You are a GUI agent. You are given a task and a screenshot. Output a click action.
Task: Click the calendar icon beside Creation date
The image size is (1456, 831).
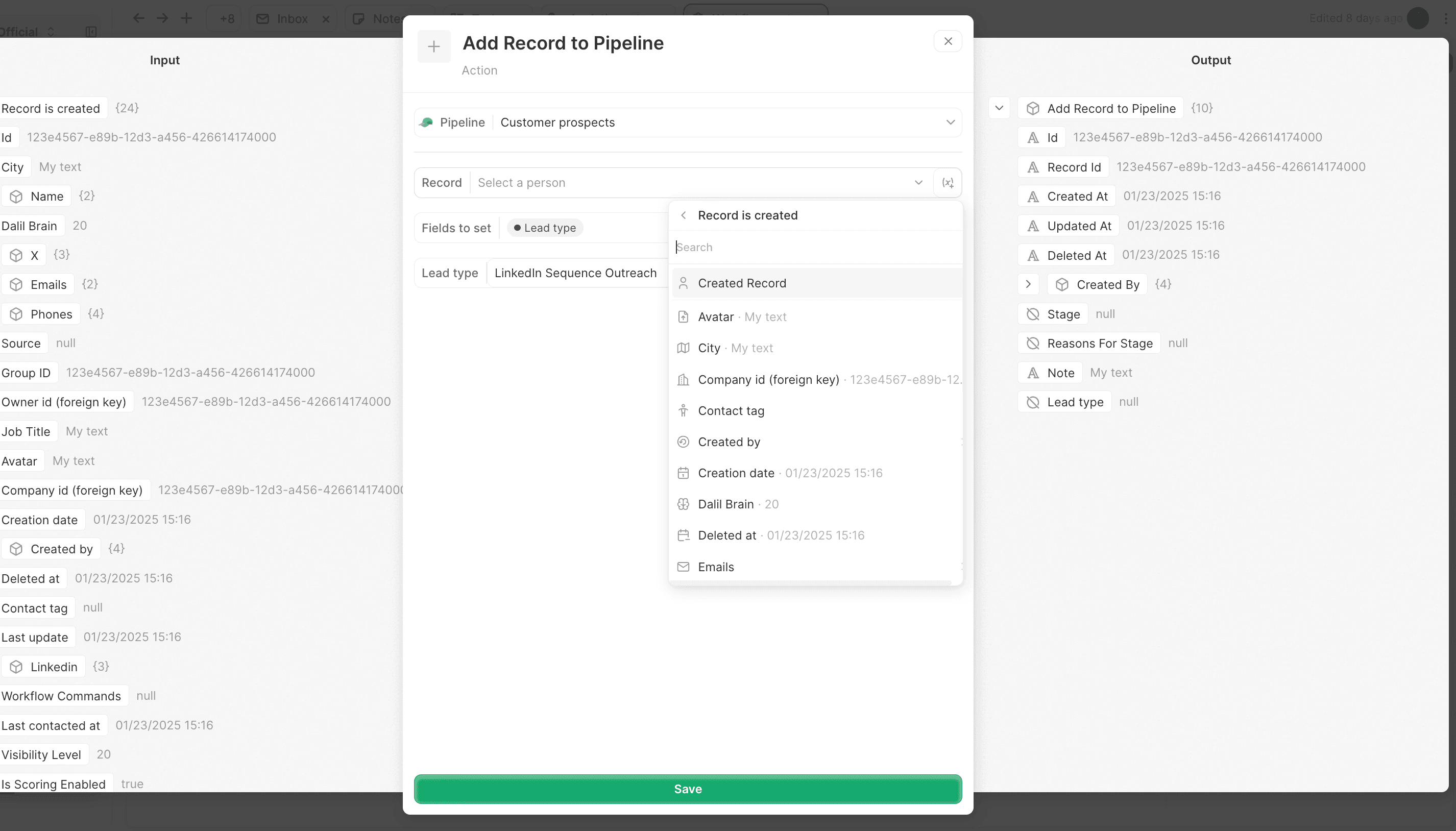tap(683, 473)
